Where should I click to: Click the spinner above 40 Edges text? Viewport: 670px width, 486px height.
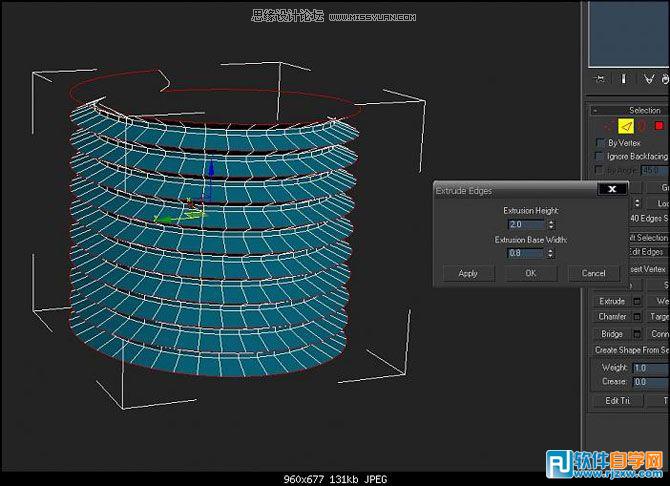(x=637, y=203)
